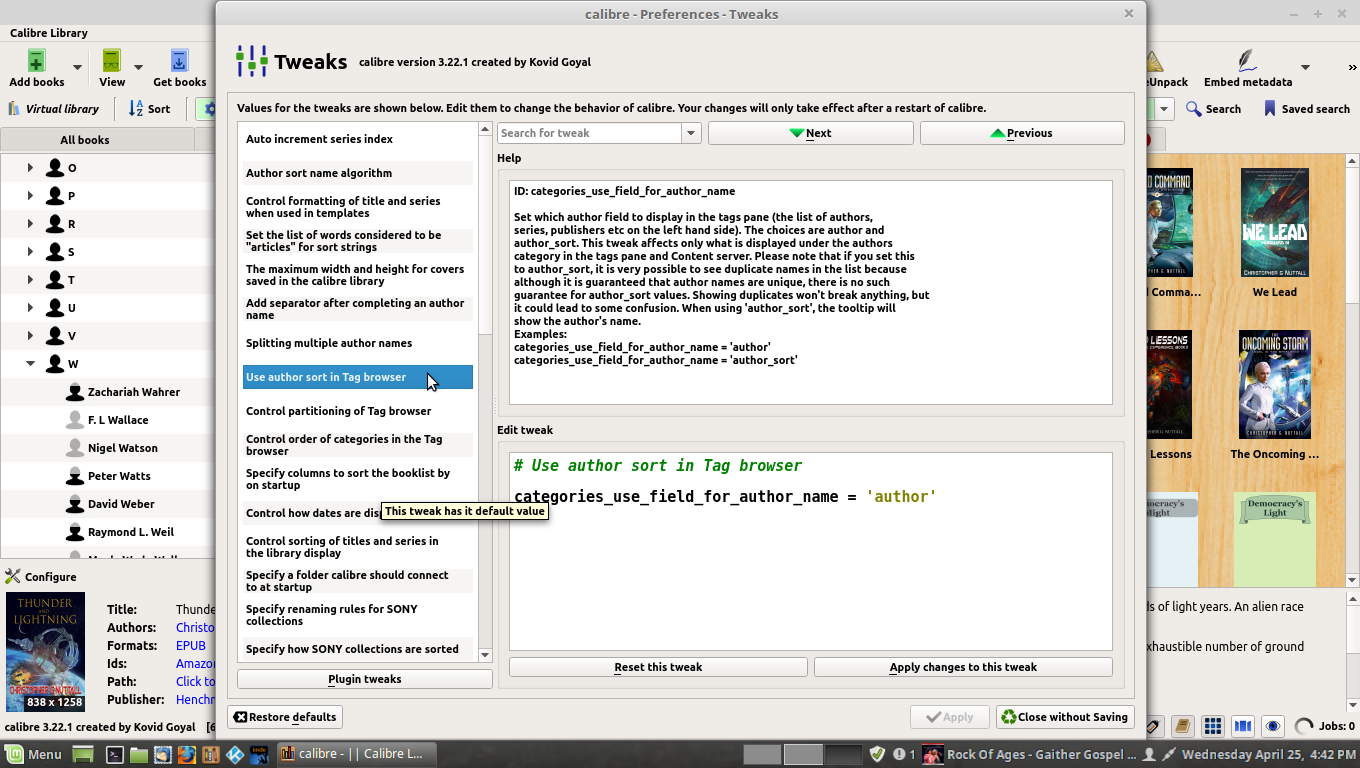
Task: Click the Get books icon
Action: click(179, 61)
